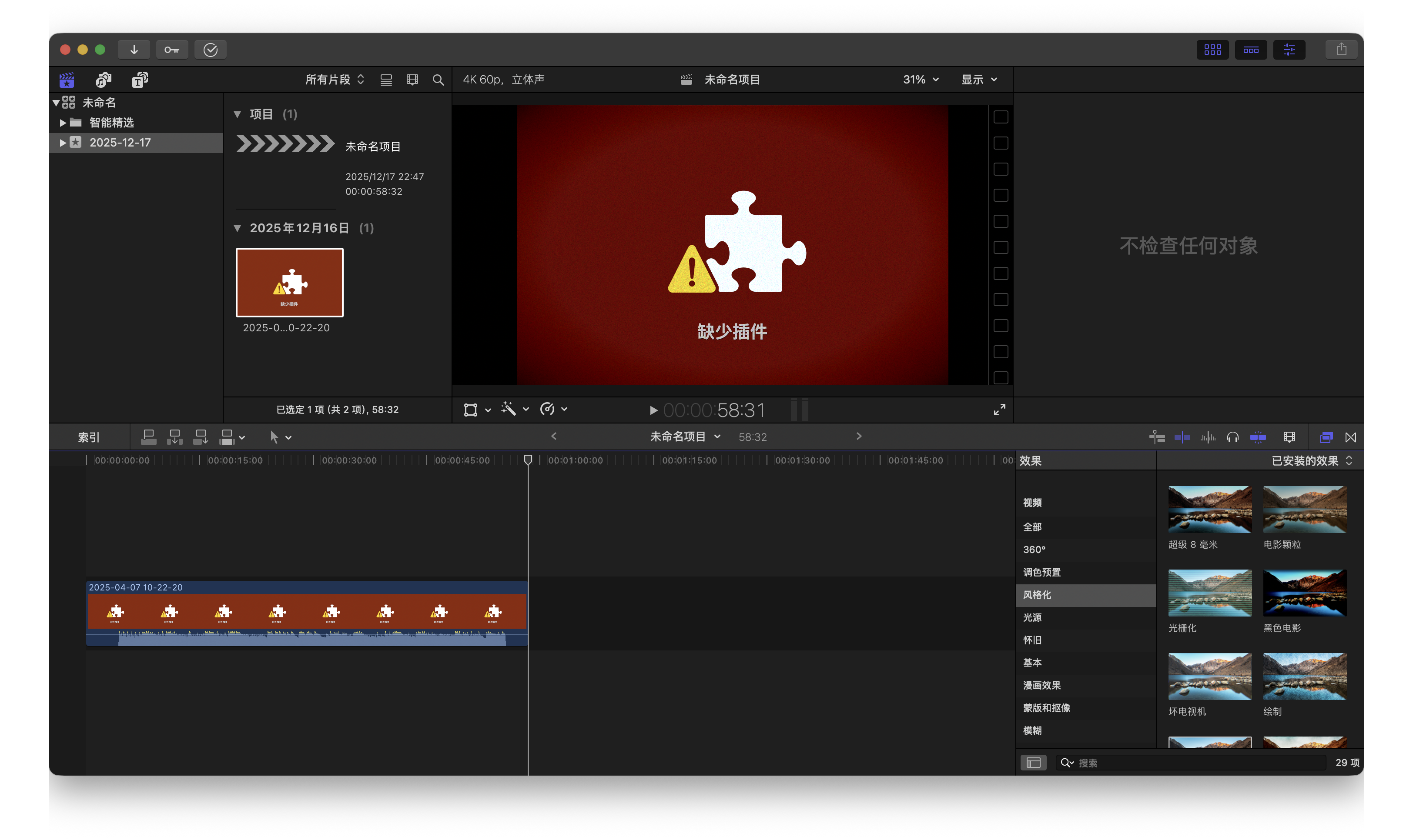Select the 风格化 effects category
Viewport: 1413px width, 840px height.
(1037, 595)
